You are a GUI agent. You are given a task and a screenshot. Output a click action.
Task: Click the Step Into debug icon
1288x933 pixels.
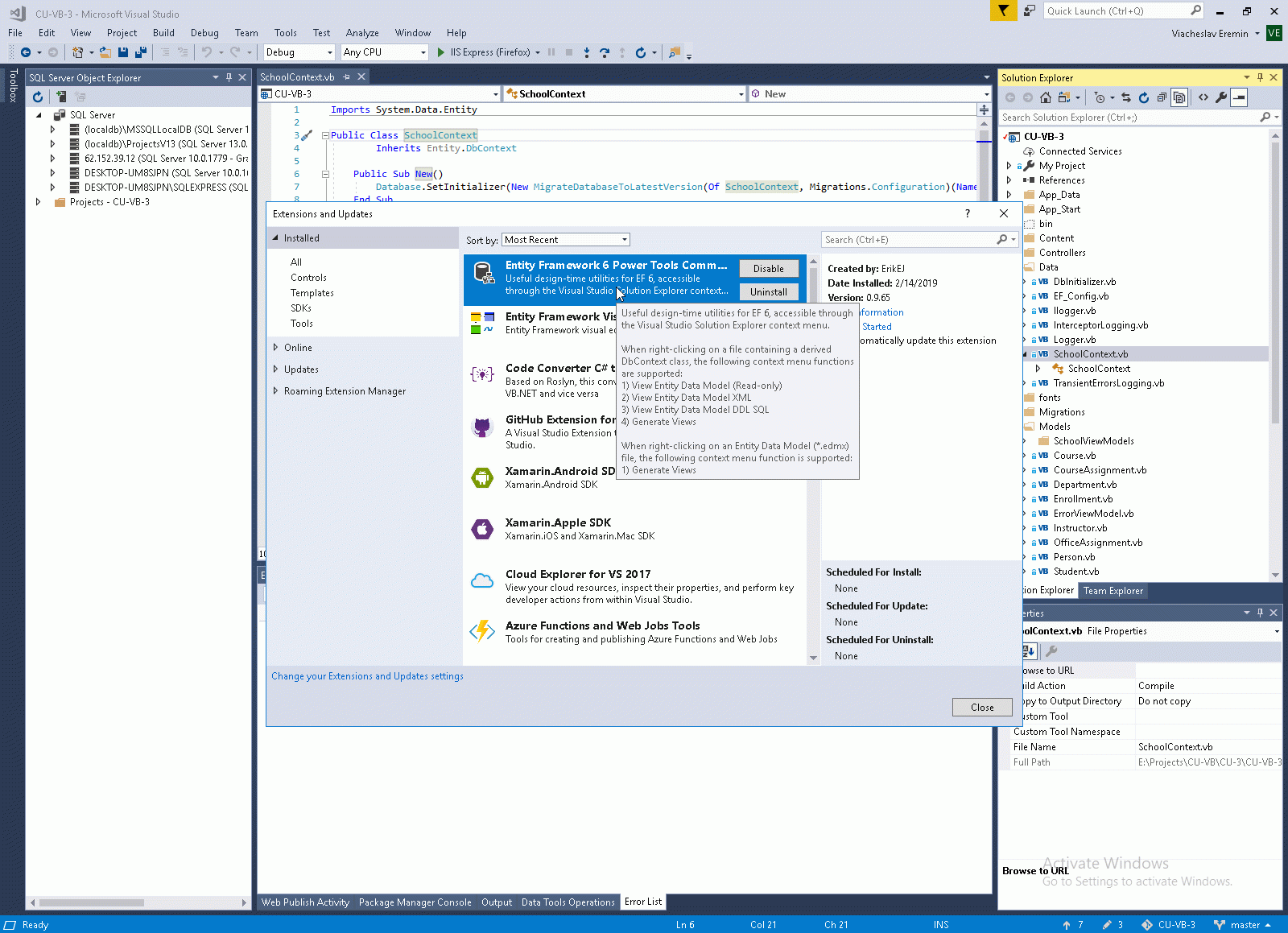[x=587, y=52]
